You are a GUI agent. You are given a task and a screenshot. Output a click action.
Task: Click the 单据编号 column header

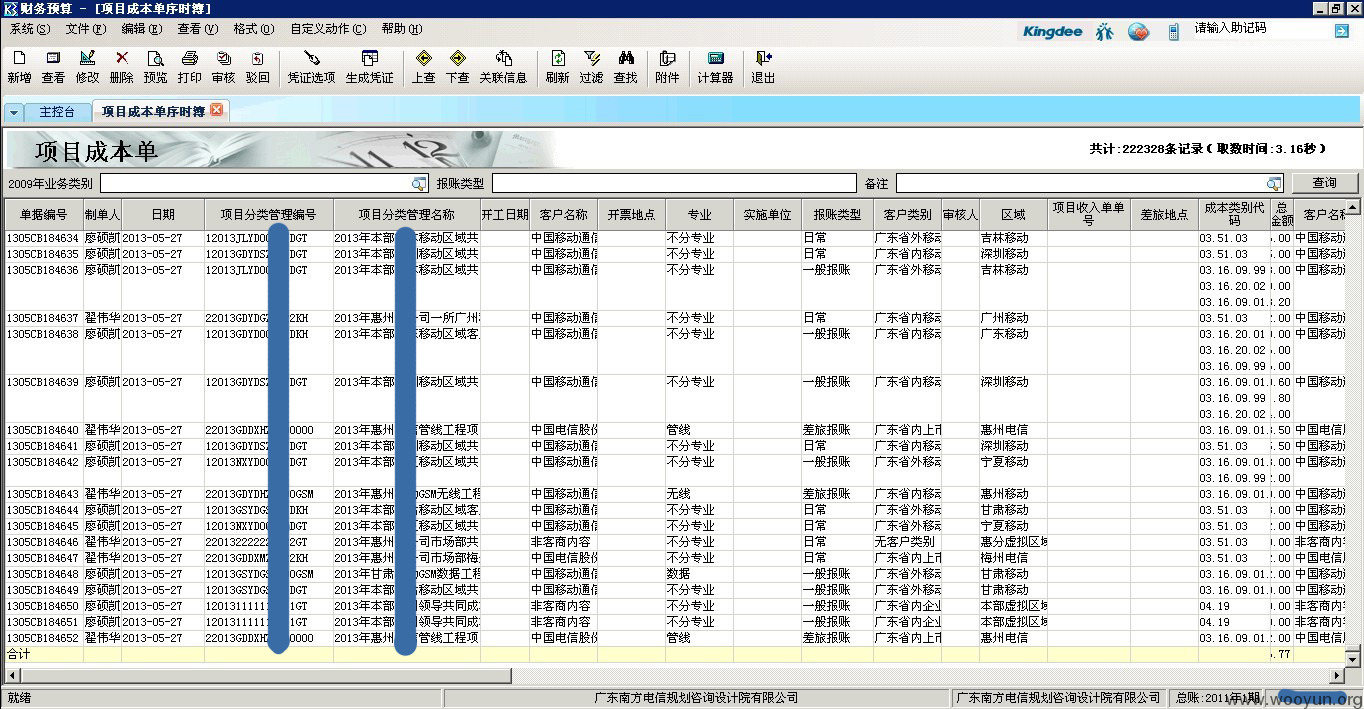[x=44, y=215]
